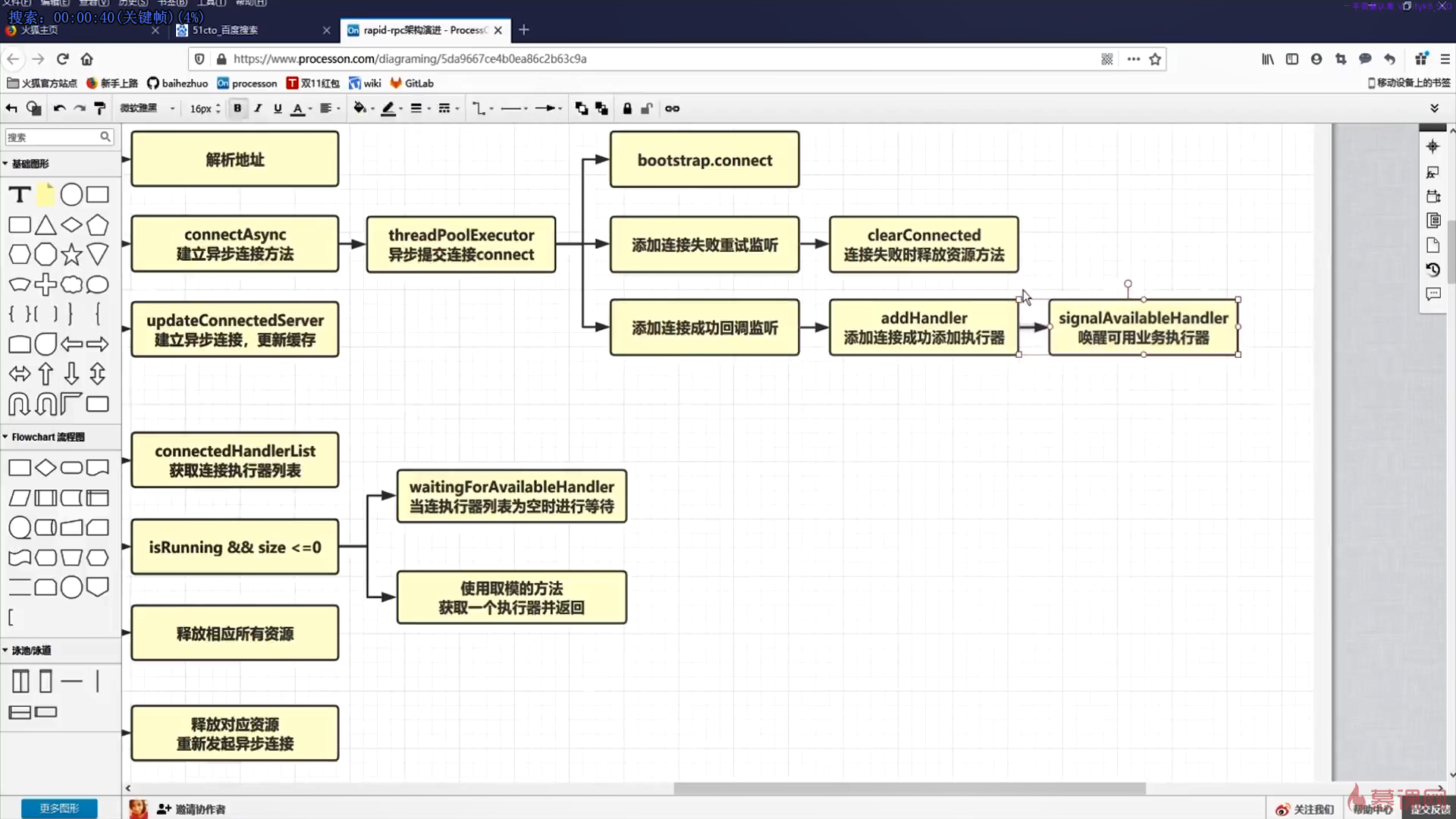Collapse the Flowchart 流程图 shape section
The image size is (1456, 819).
coord(47,437)
